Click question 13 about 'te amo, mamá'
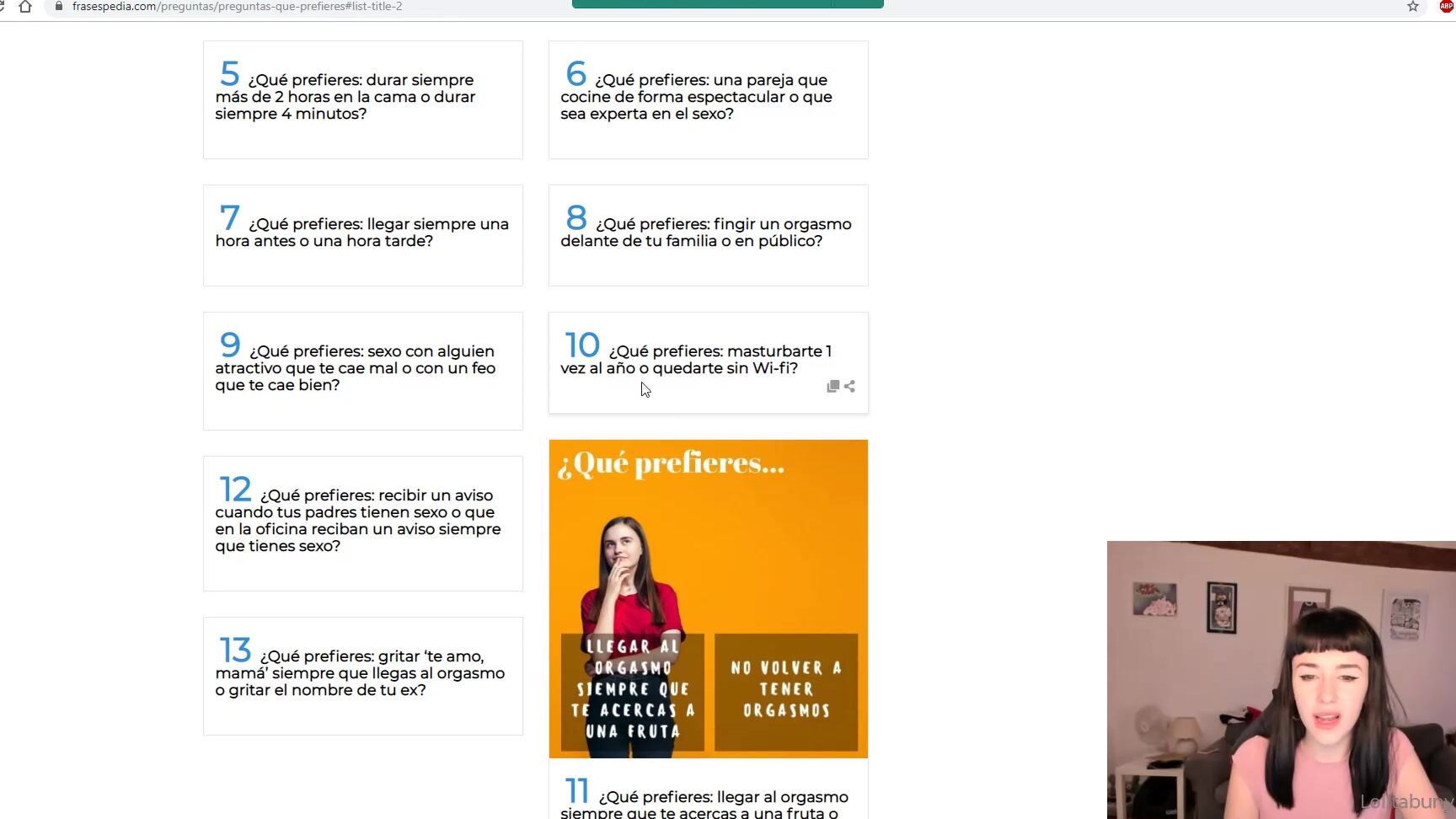Image resolution: width=1456 pixels, height=819 pixels. pyautogui.click(x=362, y=675)
